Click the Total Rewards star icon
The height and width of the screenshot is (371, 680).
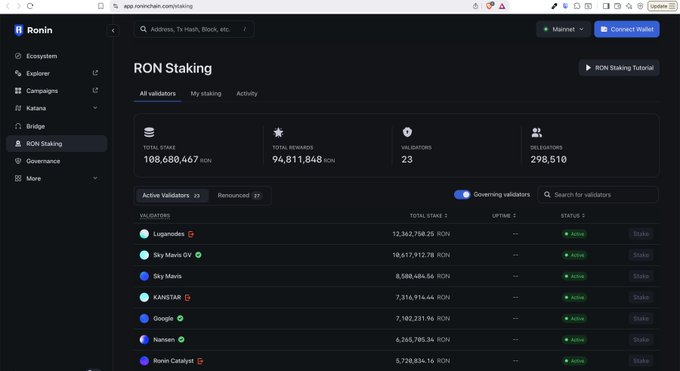coord(278,132)
